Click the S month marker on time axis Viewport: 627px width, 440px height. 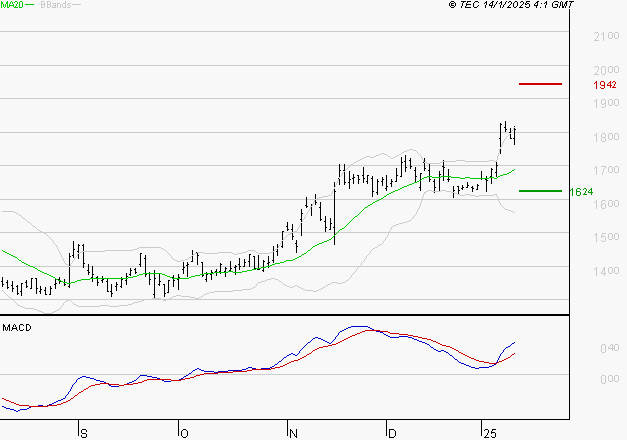(84, 433)
